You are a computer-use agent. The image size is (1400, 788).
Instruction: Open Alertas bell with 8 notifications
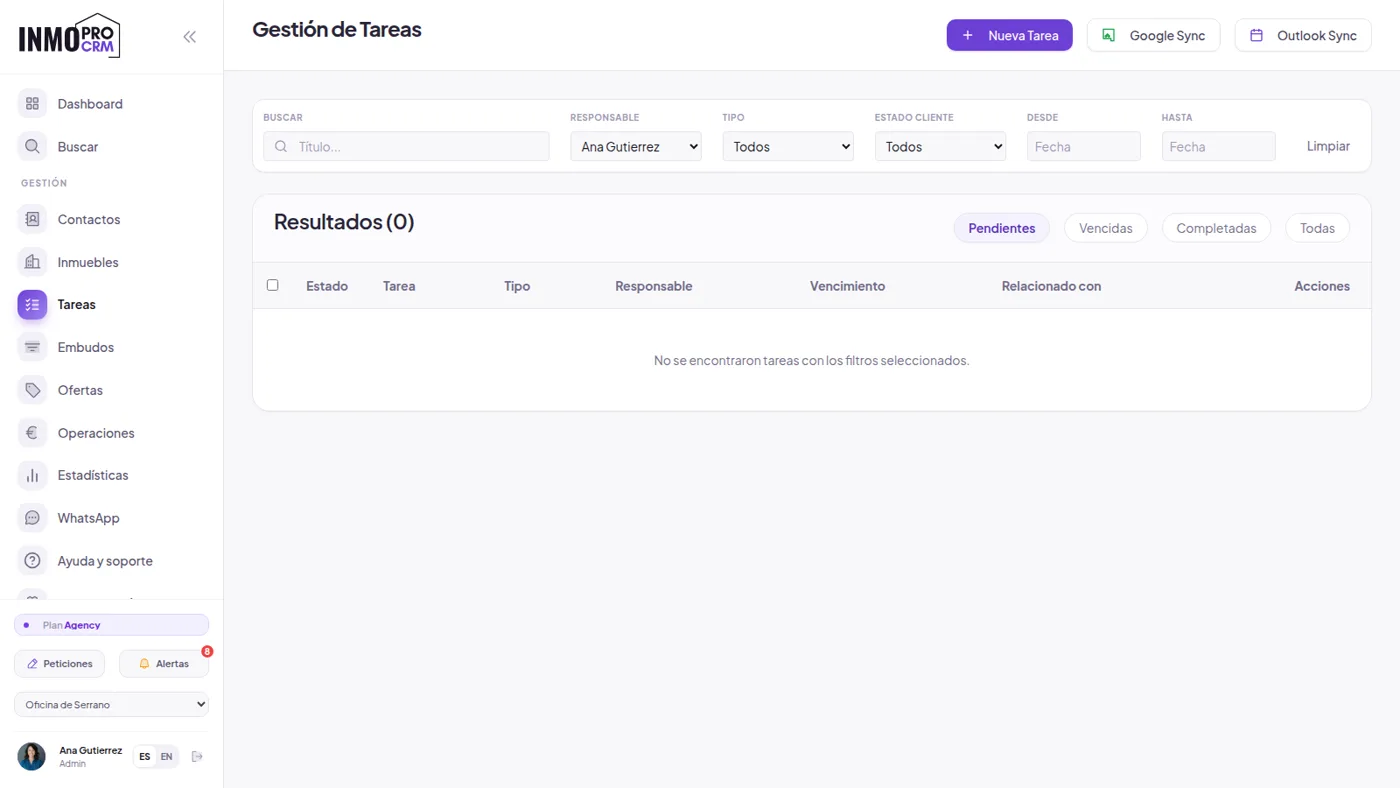click(x=164, y=664)
